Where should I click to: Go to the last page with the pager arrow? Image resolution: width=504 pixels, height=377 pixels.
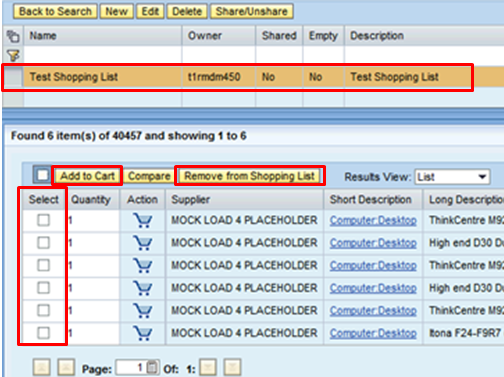(232, 367)
